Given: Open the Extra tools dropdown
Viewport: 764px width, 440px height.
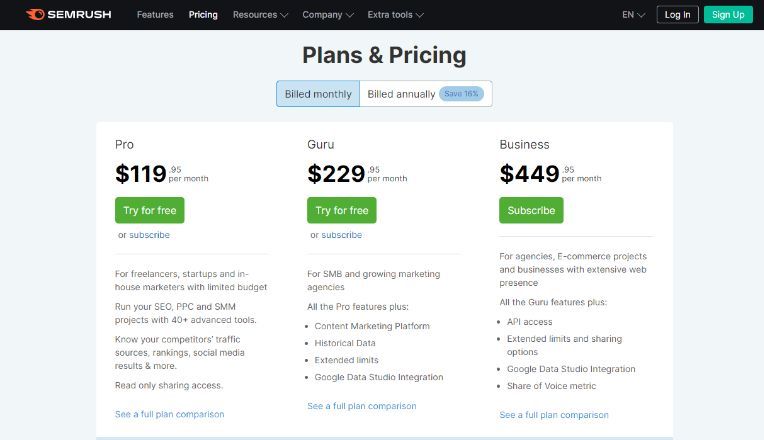Looking at the screenshot, I should coord(395,15).
